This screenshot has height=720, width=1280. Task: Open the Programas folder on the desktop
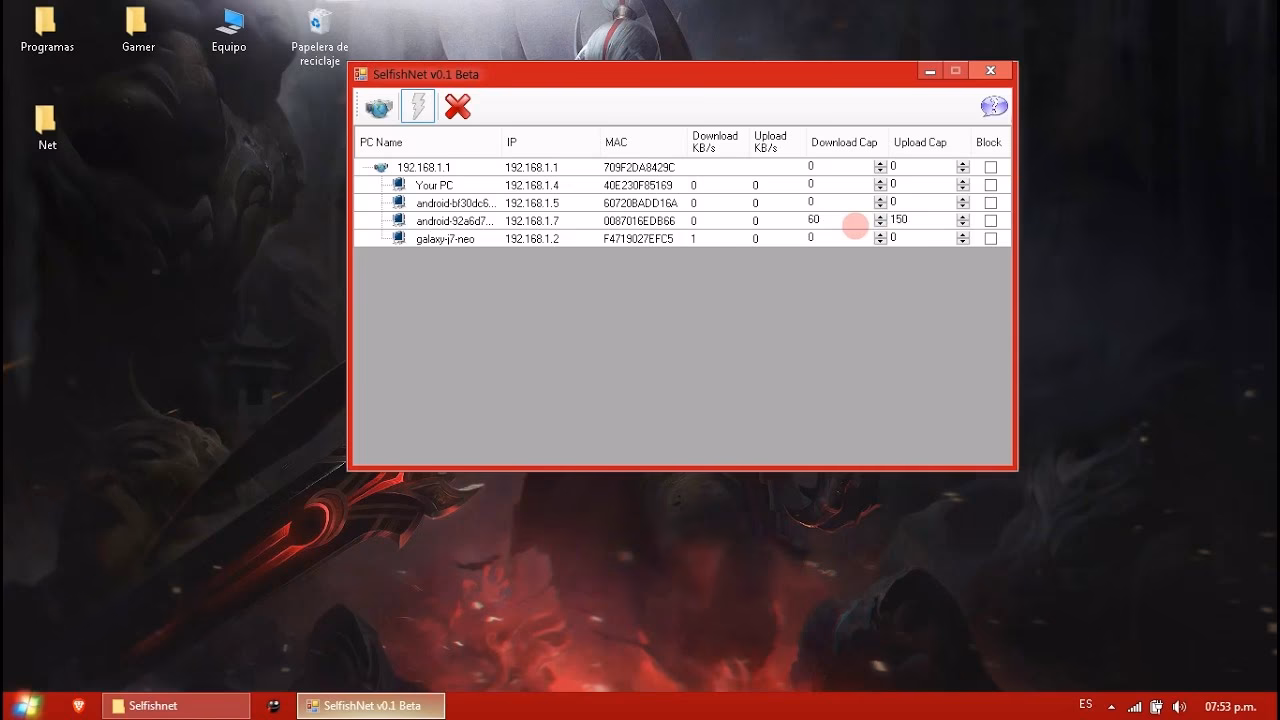coord(47,30)
